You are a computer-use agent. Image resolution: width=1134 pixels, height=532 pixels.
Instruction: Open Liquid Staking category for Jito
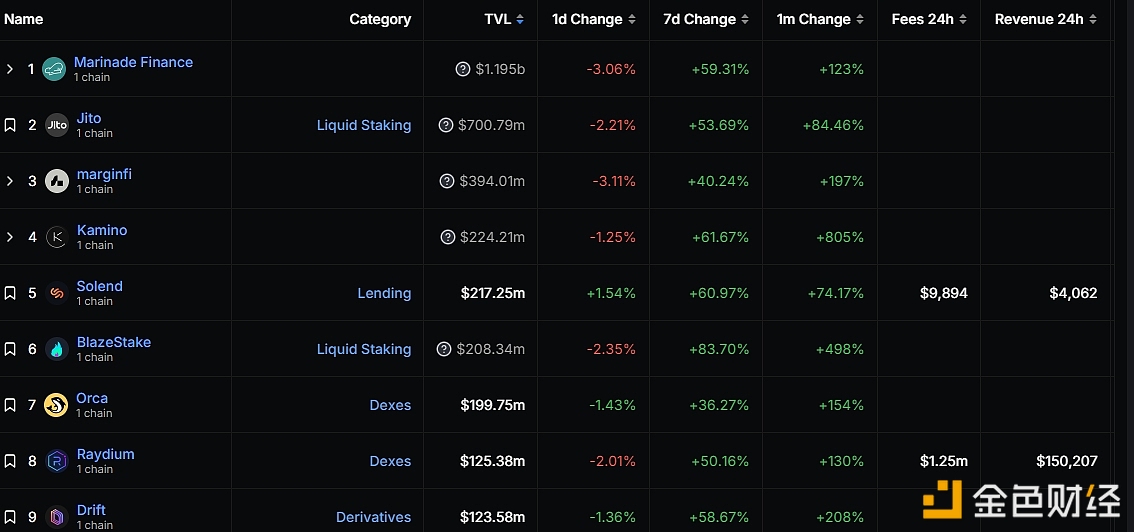click(x=364, y=125)
